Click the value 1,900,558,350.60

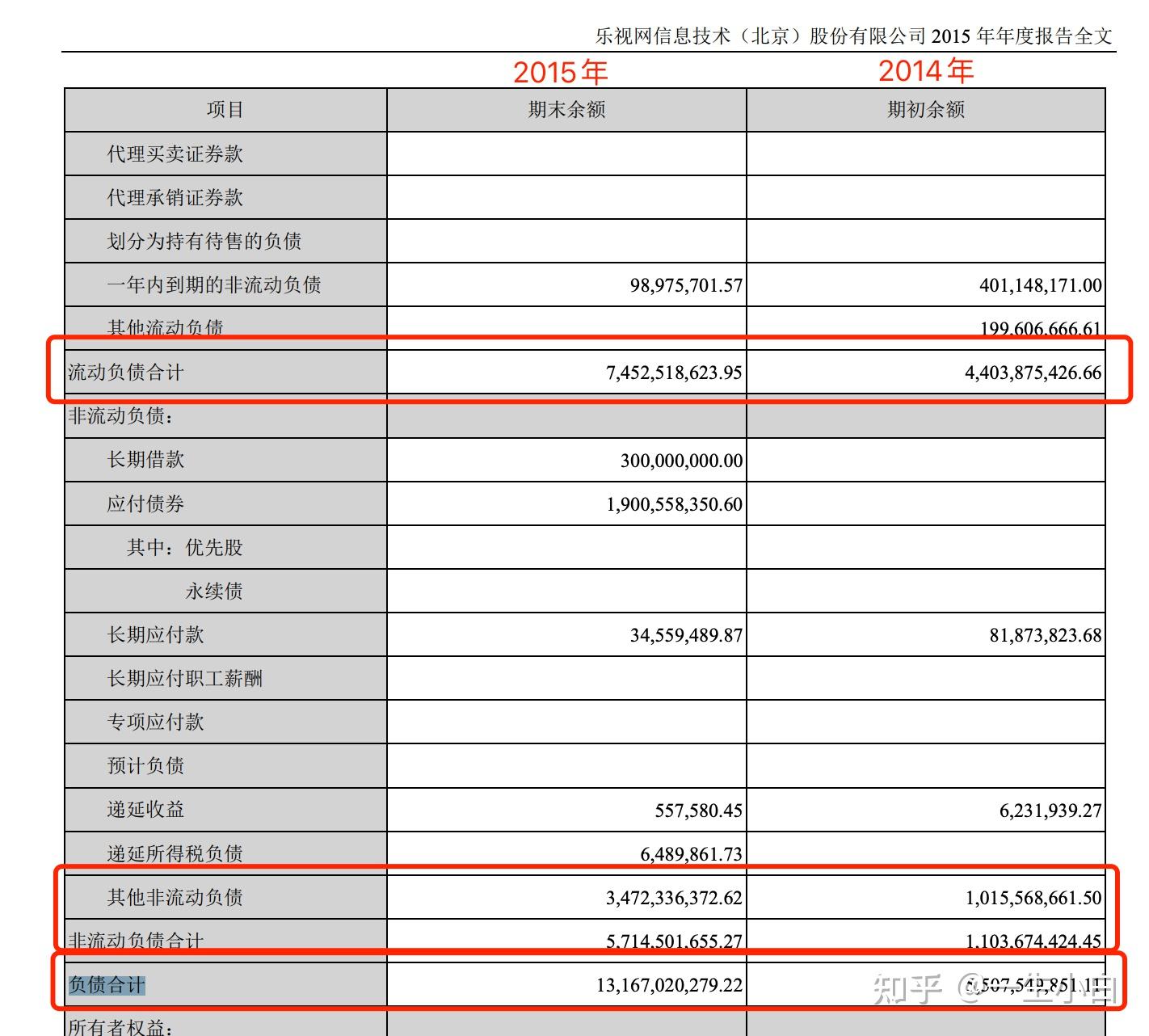click(675, 504)
